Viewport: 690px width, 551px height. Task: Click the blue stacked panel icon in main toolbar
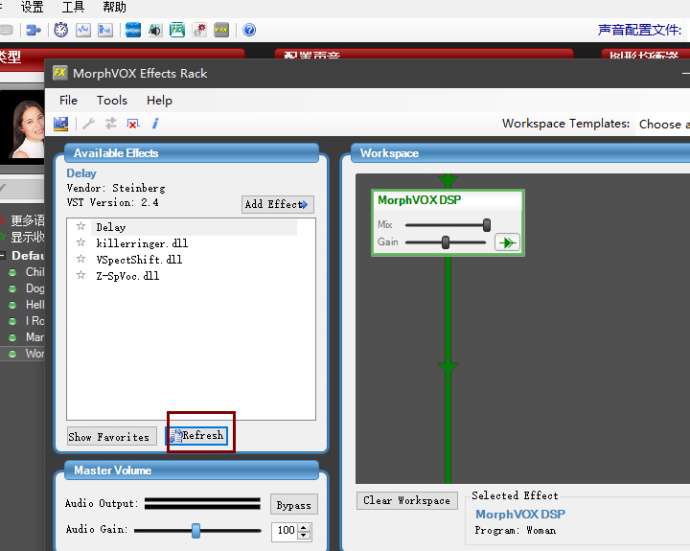pyautogui.click(x=133, y=30)
